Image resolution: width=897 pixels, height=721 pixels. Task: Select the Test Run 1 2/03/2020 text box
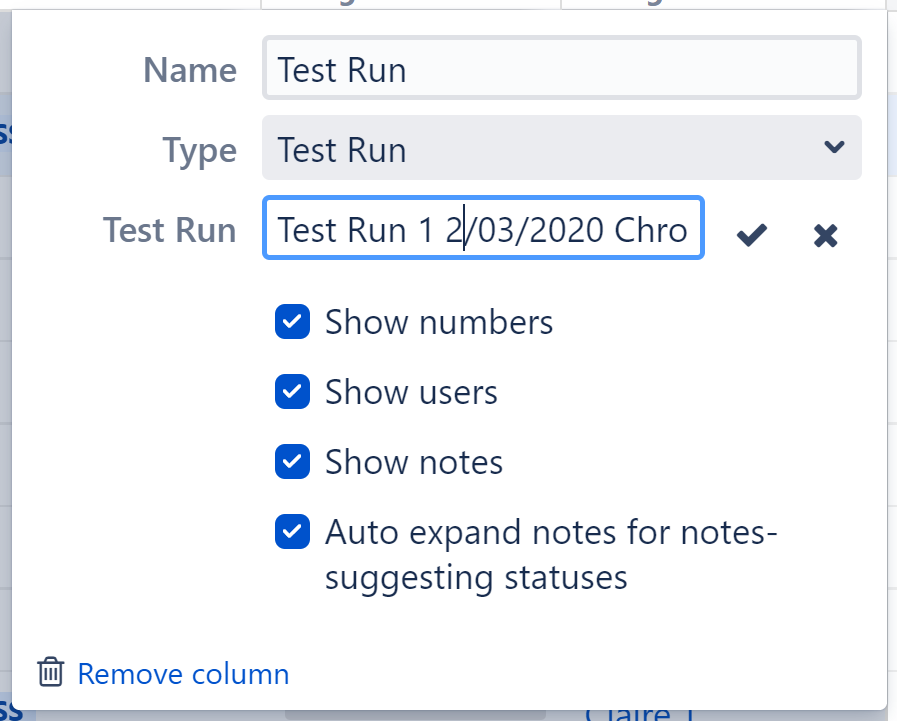(x=483, y=229)
